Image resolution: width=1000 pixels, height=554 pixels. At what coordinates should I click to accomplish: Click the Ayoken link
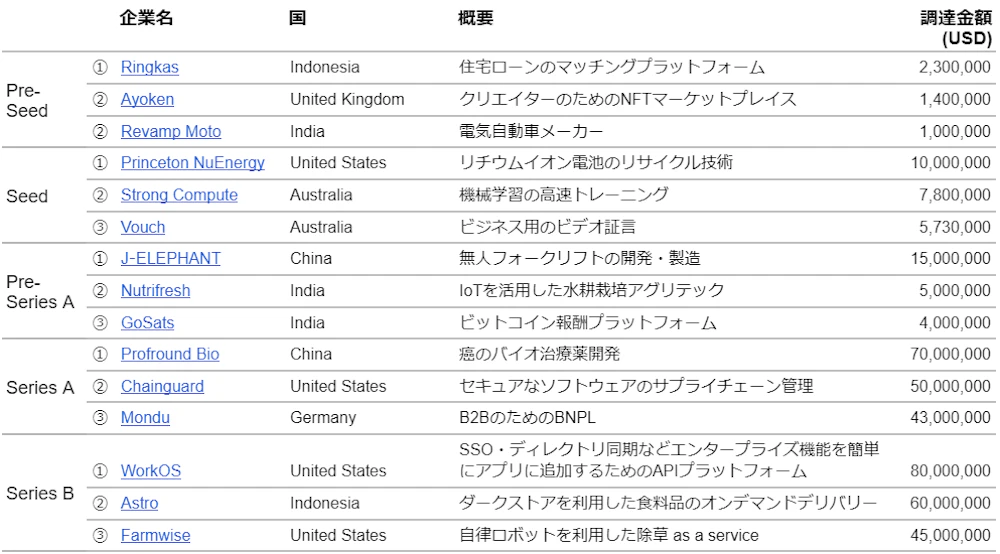coord(147,100)
